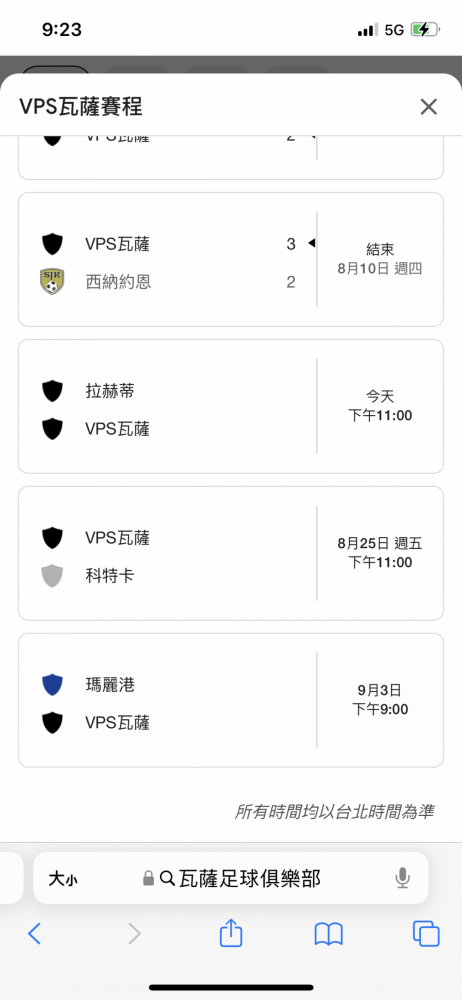The width and height of the screenshot is (462, 1000).
Task: Tap the SJK 西納約恩 team crest
Action: click(x=52, y=282)
